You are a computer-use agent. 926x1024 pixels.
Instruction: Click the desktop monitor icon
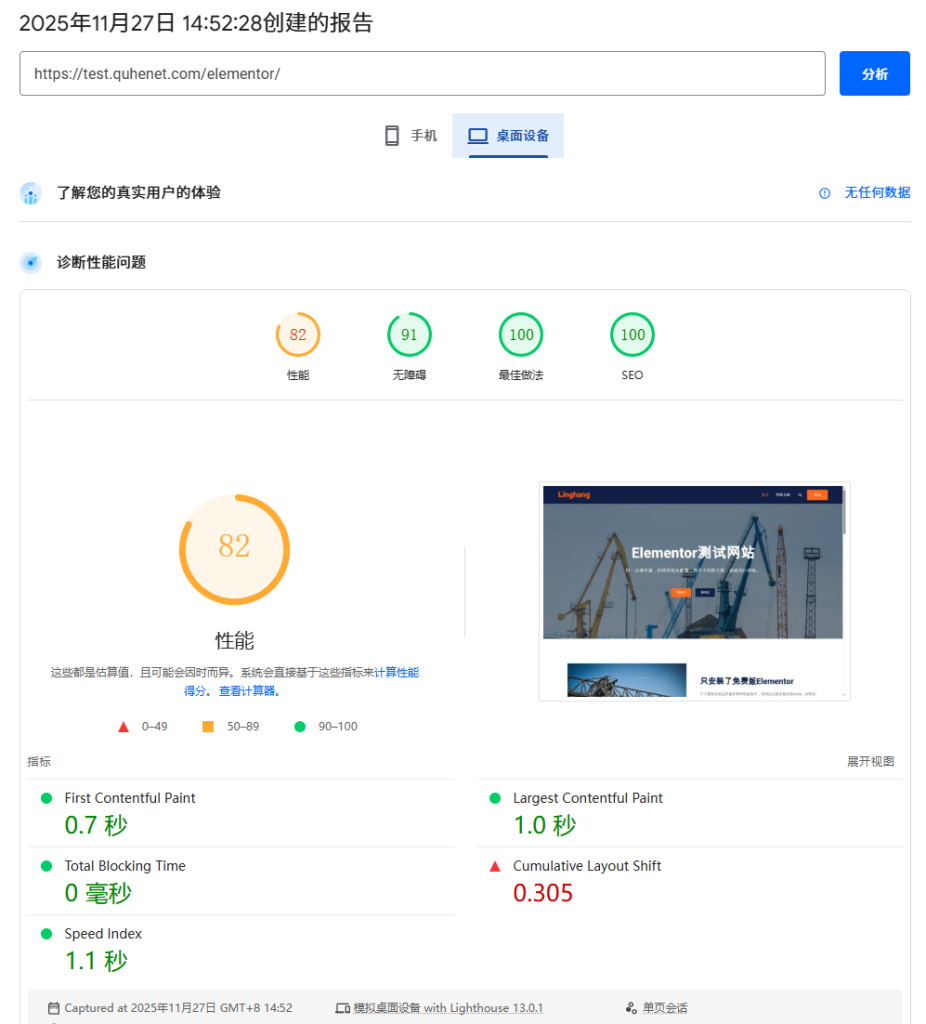coord(478,136)
